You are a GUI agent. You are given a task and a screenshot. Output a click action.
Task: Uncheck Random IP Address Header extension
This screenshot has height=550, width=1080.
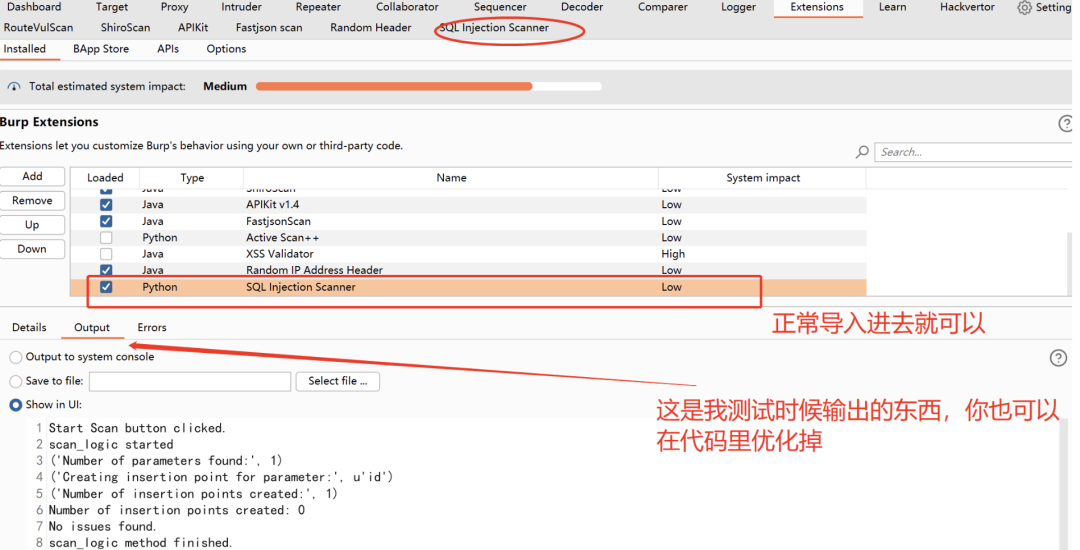(x=106, y=270)
